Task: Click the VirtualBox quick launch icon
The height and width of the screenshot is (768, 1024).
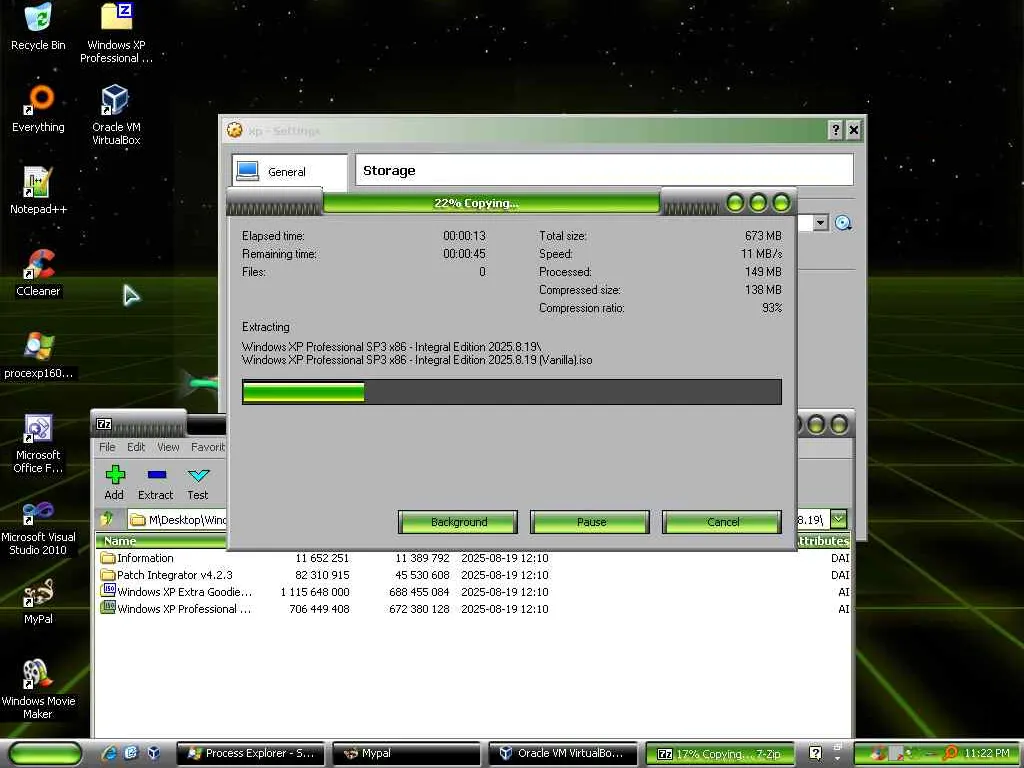Action: (x=153, y=753)
